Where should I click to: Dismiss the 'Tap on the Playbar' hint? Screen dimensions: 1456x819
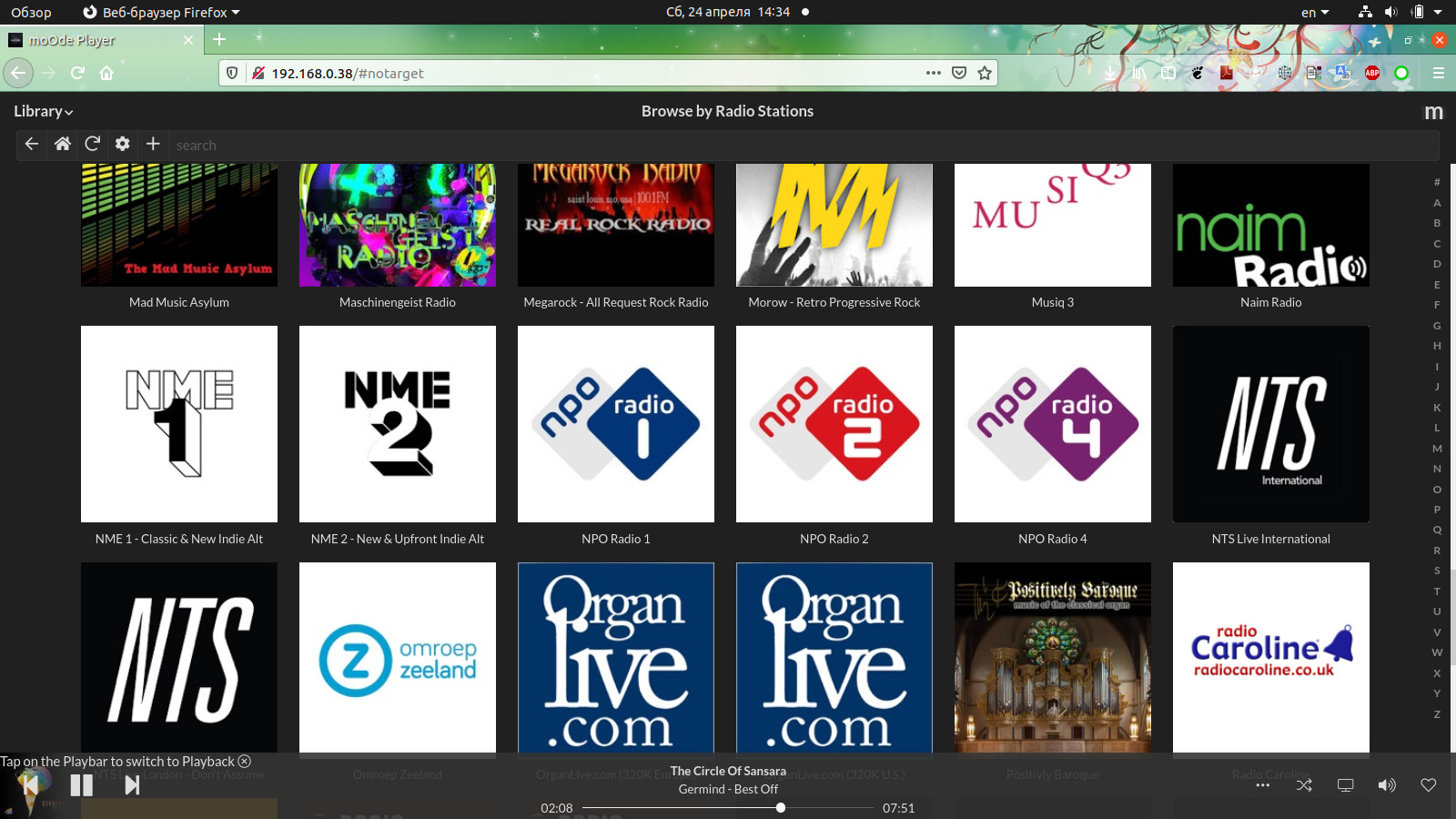[x=244, y=762]
